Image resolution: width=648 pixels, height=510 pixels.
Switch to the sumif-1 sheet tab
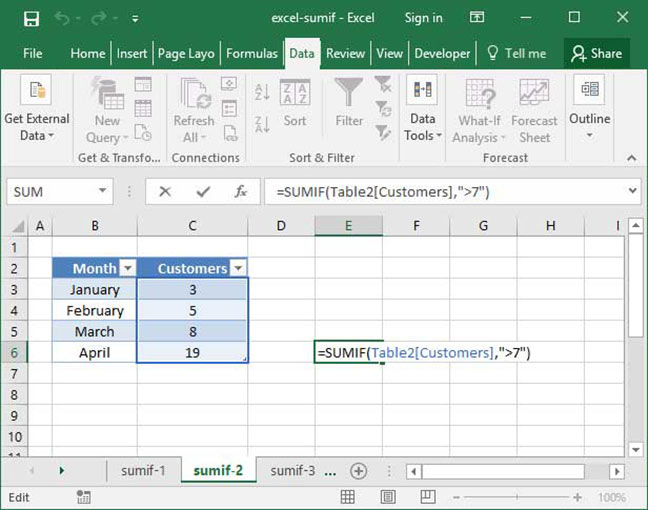[x=144, y=471]
